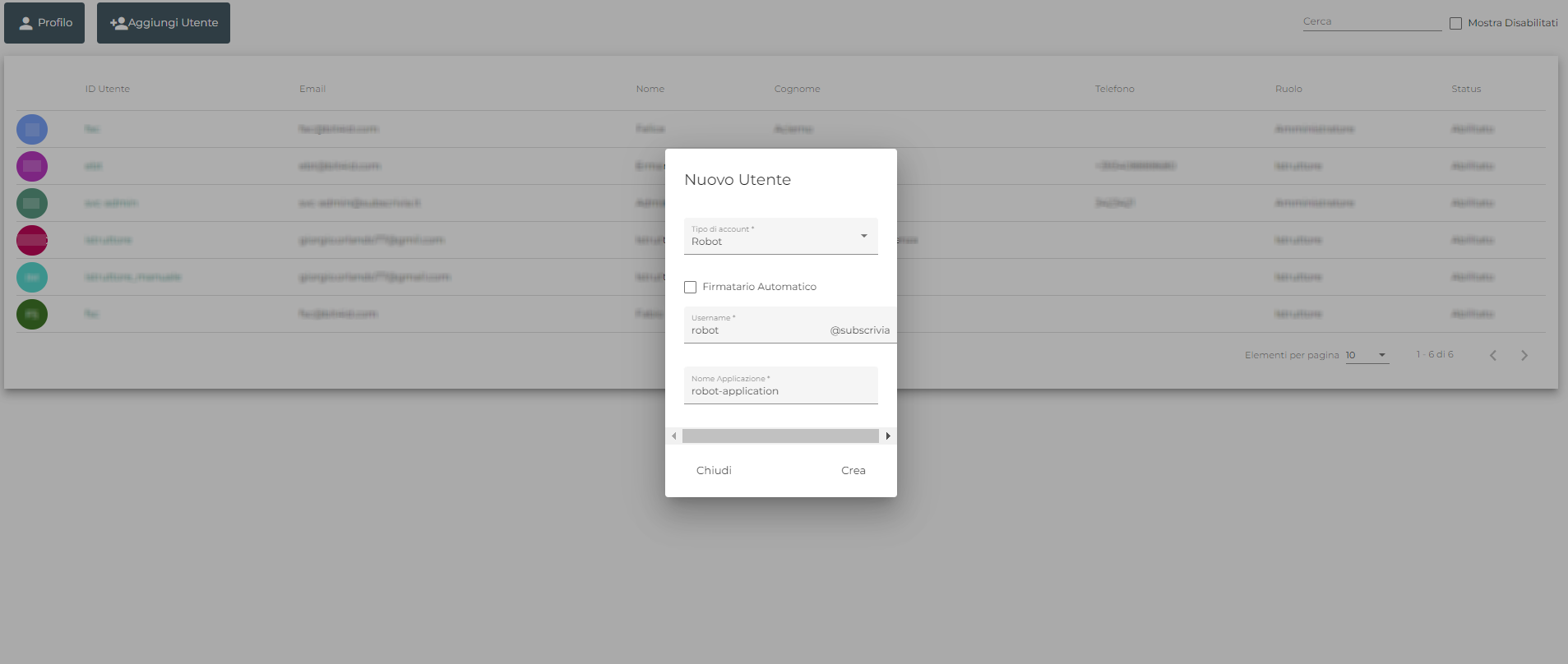Select the blue avatar in first row

click(x=32, y=129)
